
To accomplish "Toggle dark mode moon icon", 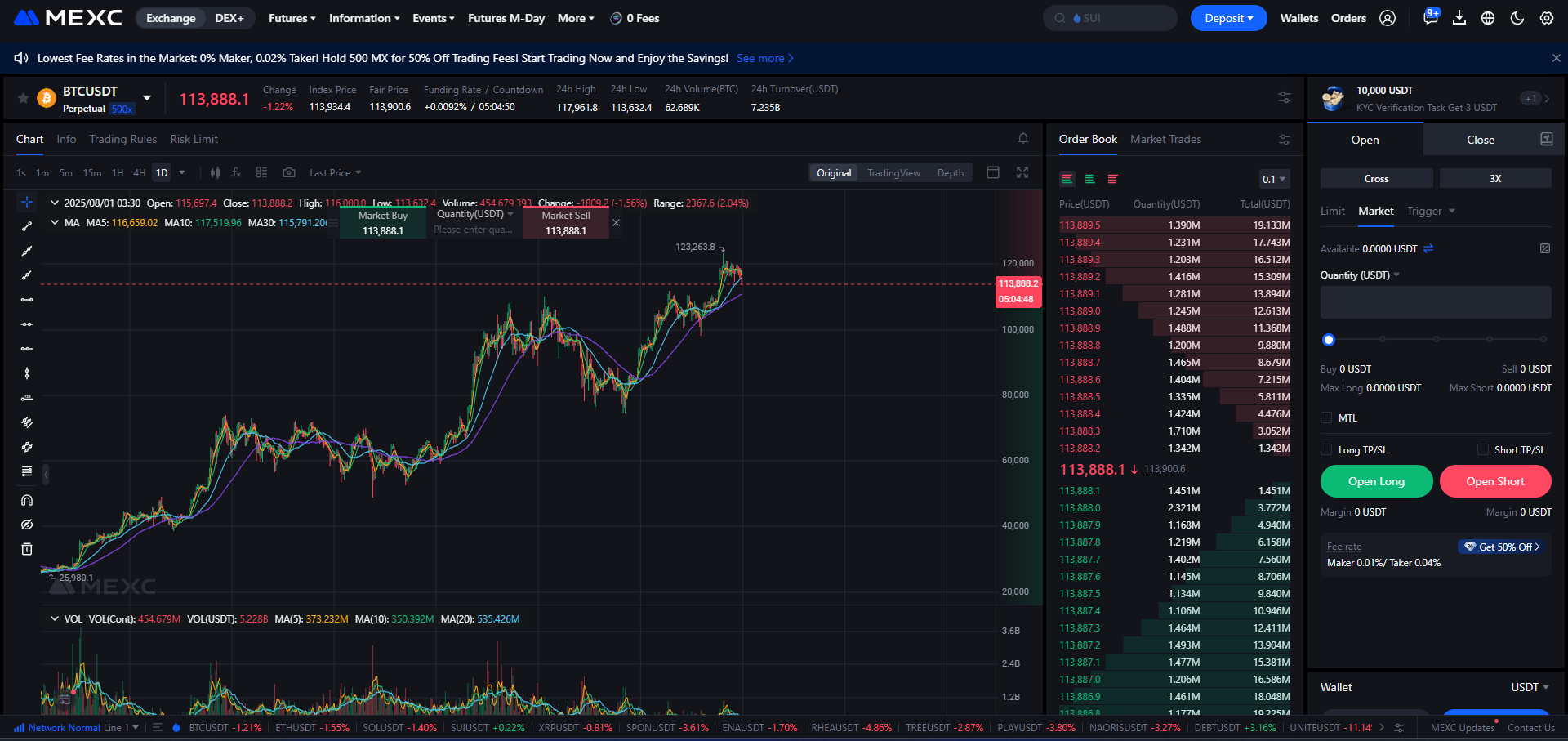I will point(1517,18).
